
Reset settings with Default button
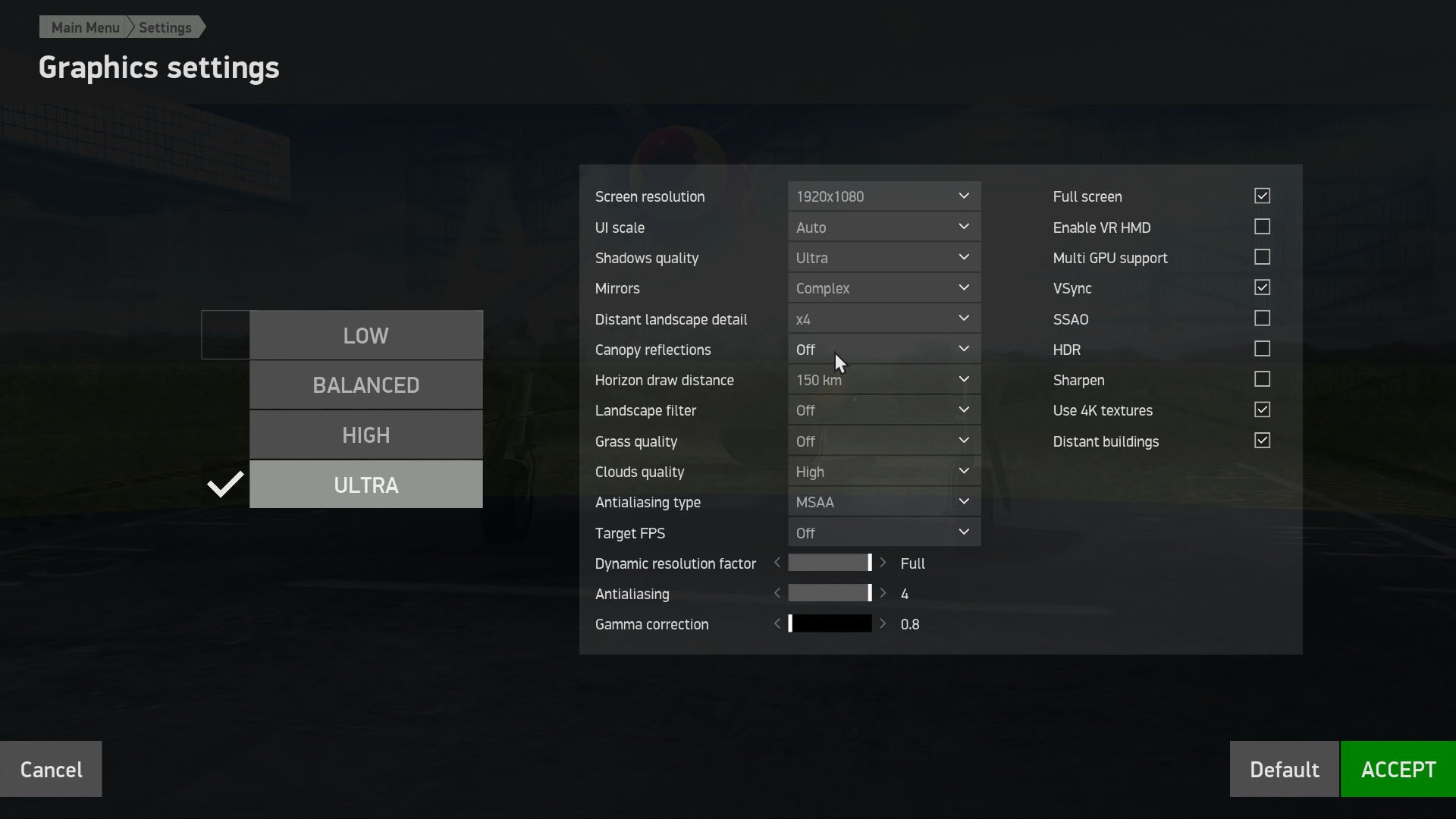tap(1284, 769)
